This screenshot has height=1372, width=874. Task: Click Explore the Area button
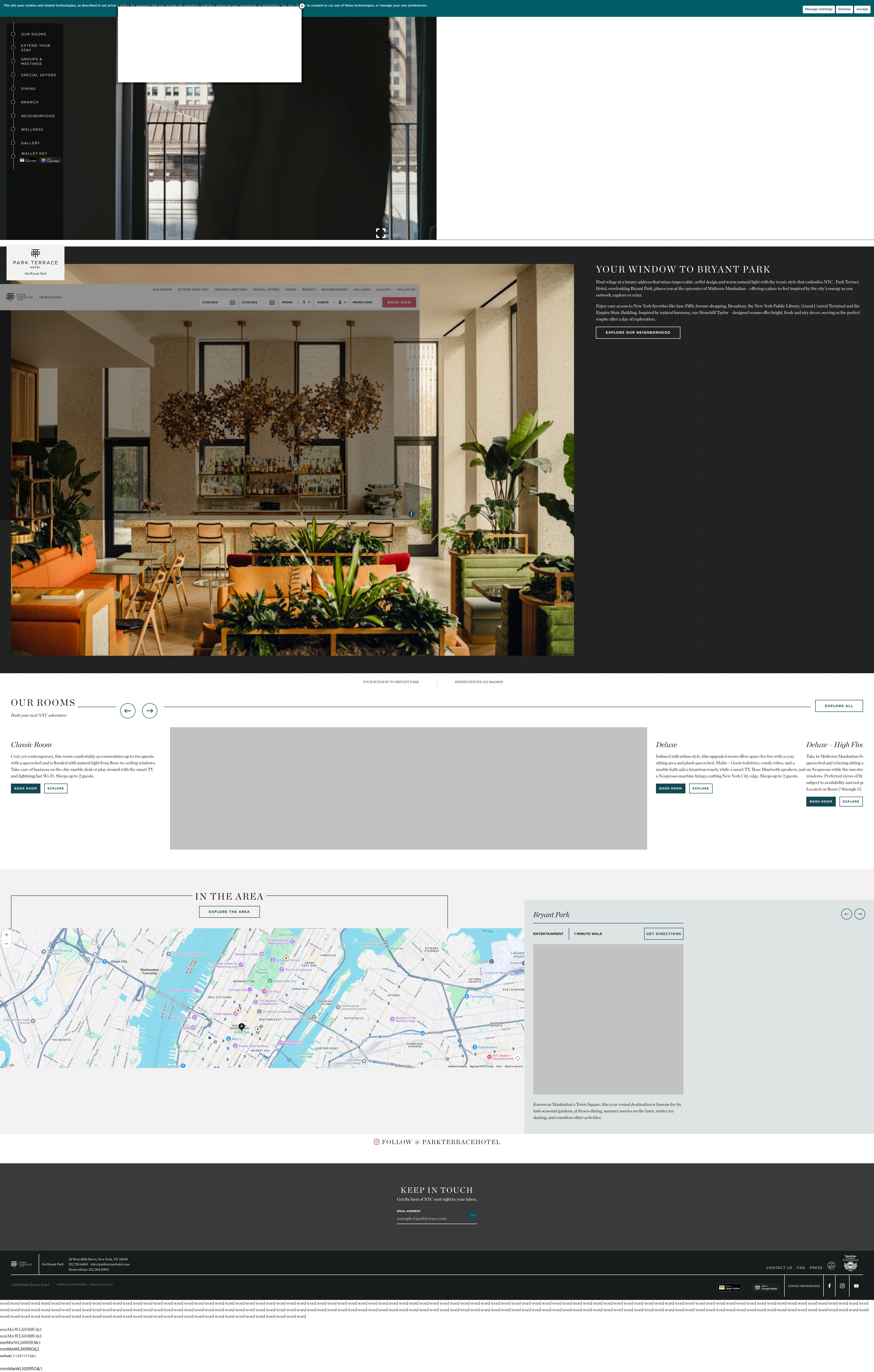229,912
